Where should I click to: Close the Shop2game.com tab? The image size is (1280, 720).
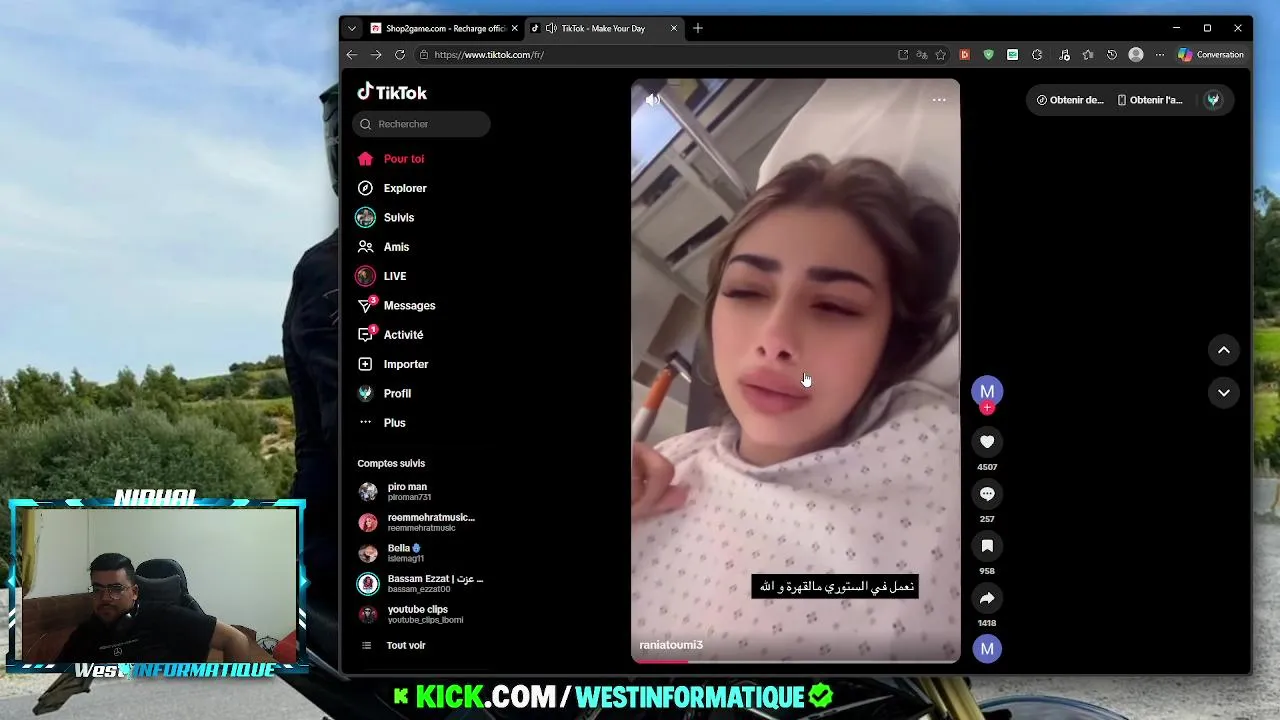click(515, 28)
